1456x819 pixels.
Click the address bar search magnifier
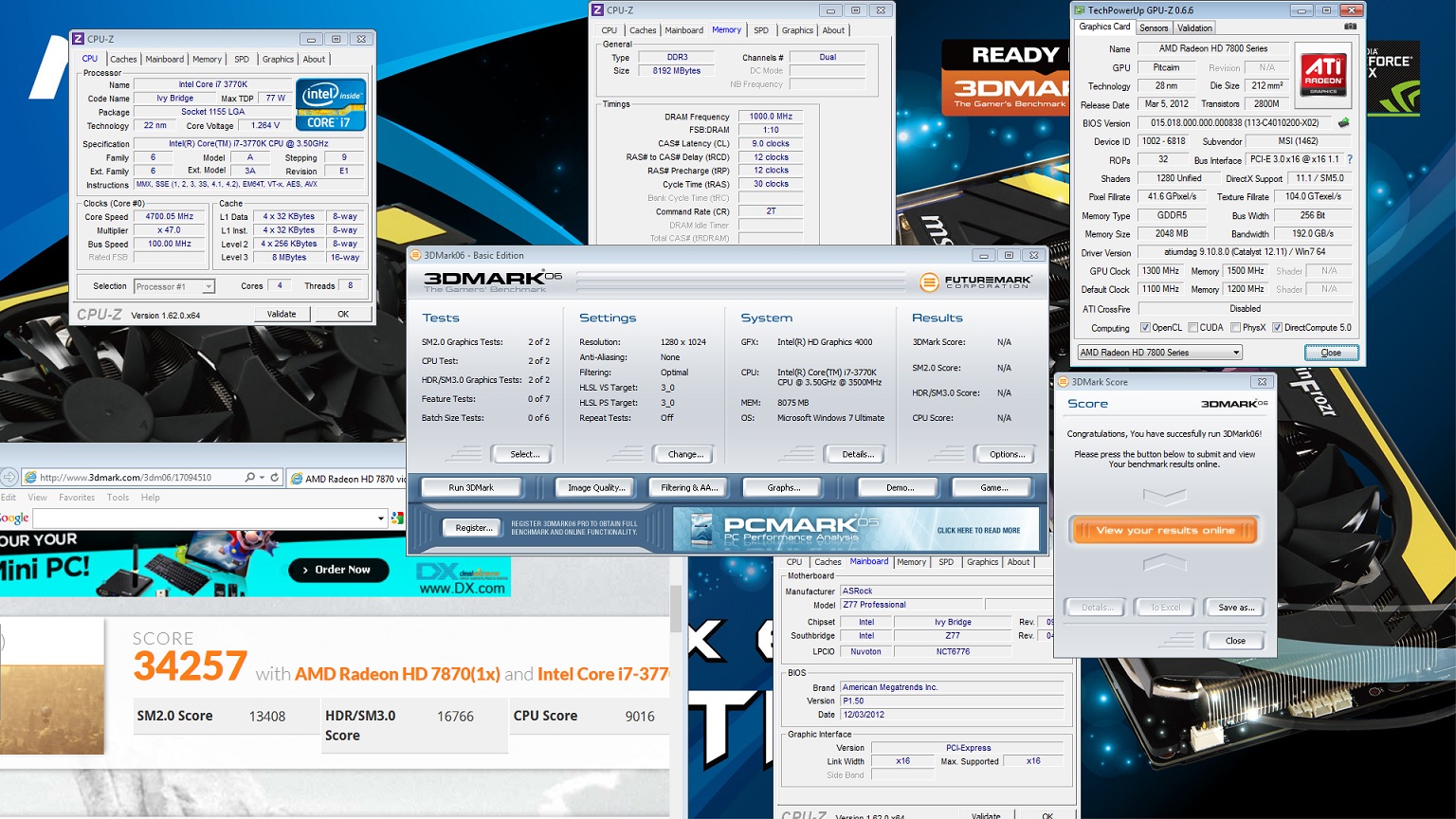249,478
